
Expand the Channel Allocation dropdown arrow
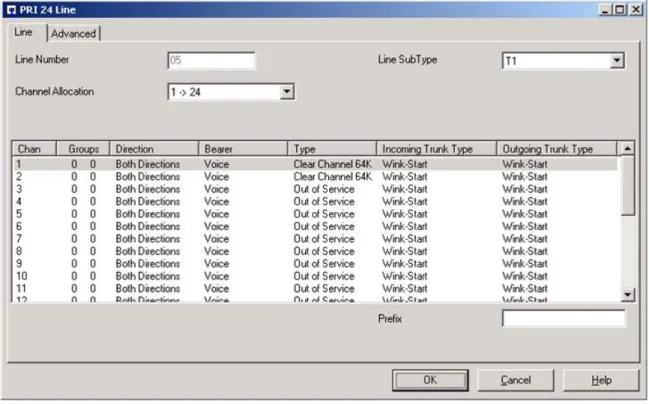(x=286, y=92)
